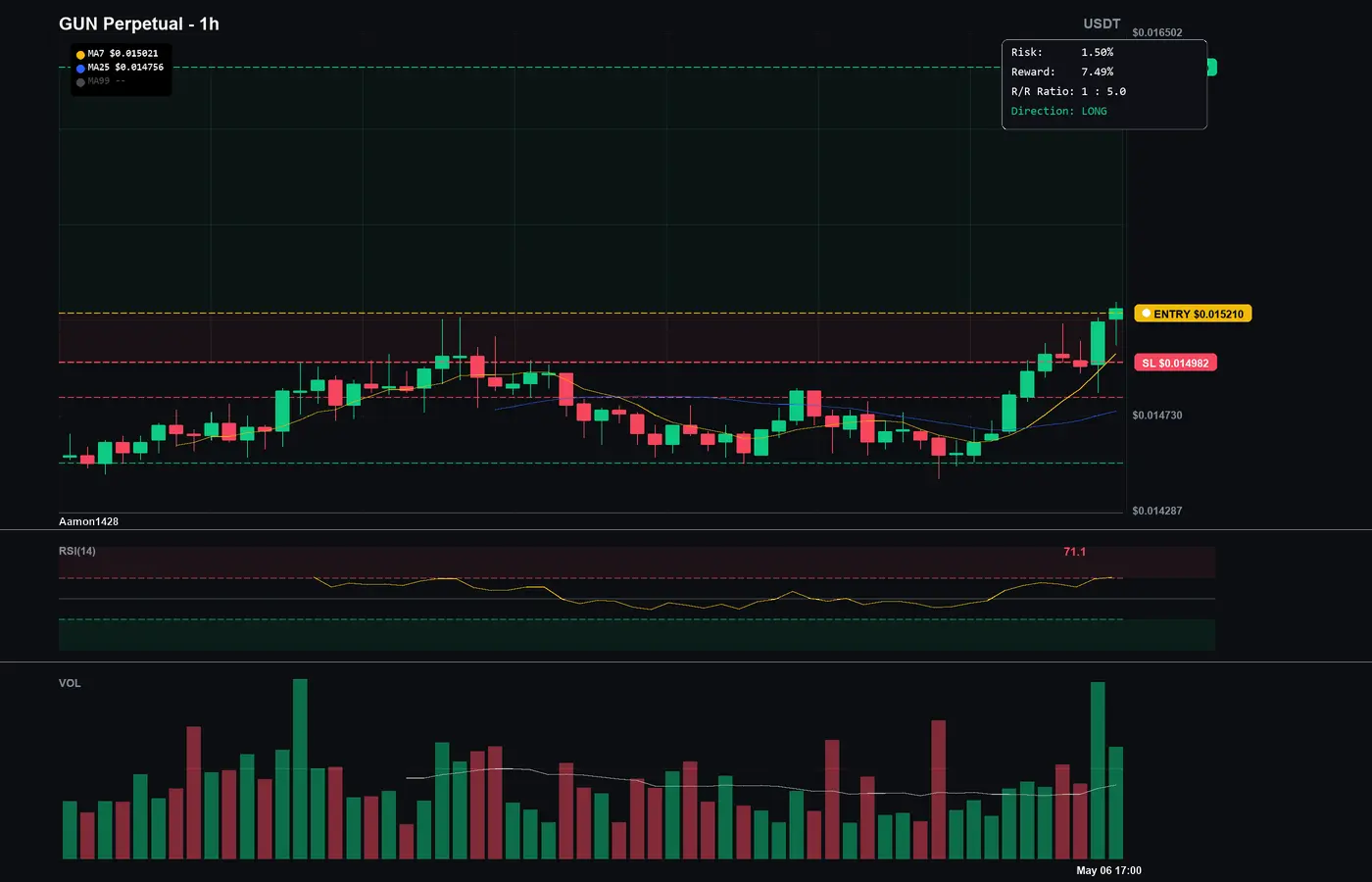The image size is (1372, 882).
Task: Select the dimmed "MA99 --" legend entry
Action: pyautogui.click(x=106, y=81)
